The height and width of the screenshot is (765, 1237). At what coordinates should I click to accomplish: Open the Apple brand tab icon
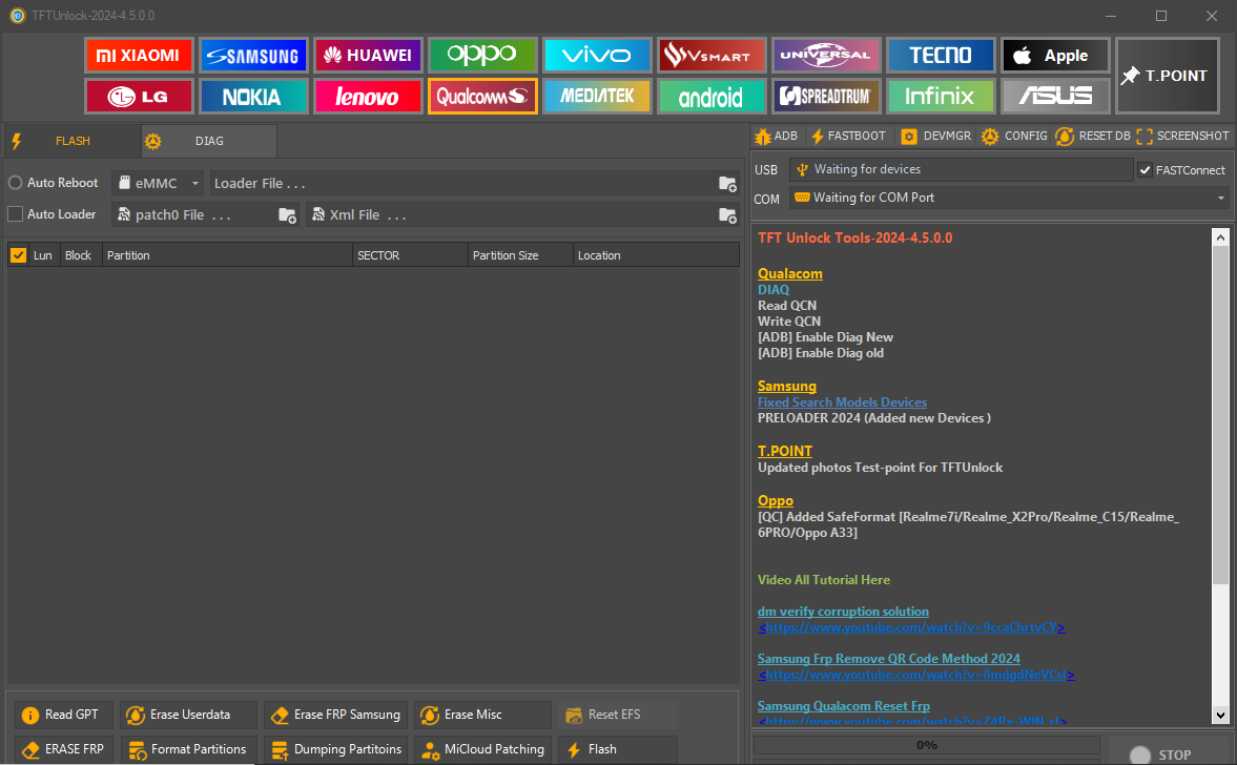(1055, 55)
